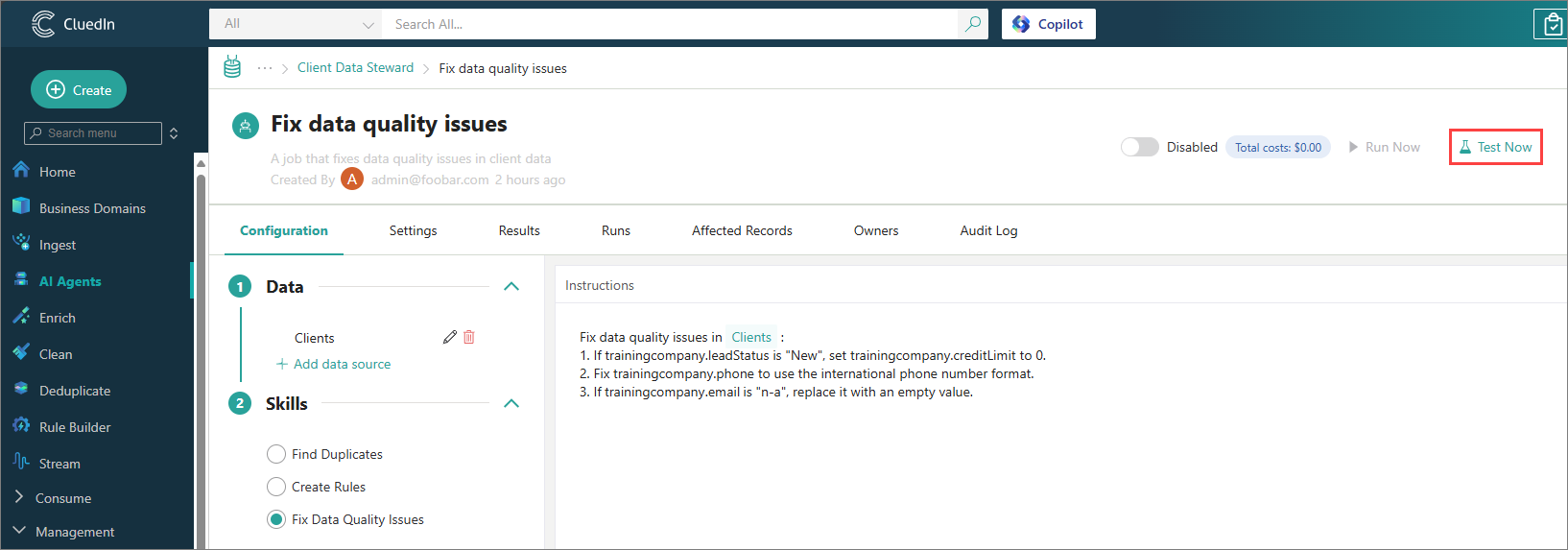
Task: Open the Rule Builder sidebar icon
Action: (x=21, y=426)
